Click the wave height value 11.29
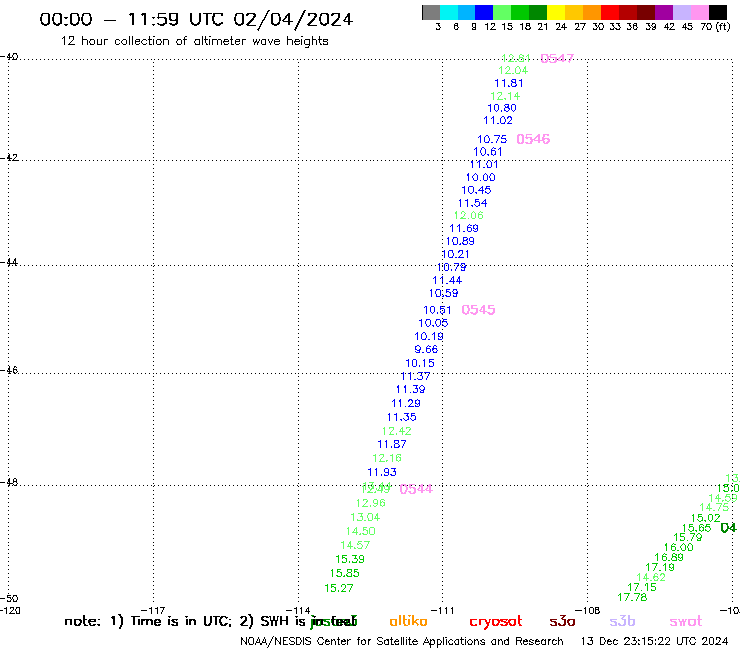This screenshot has height=650, width=740. 406,404
